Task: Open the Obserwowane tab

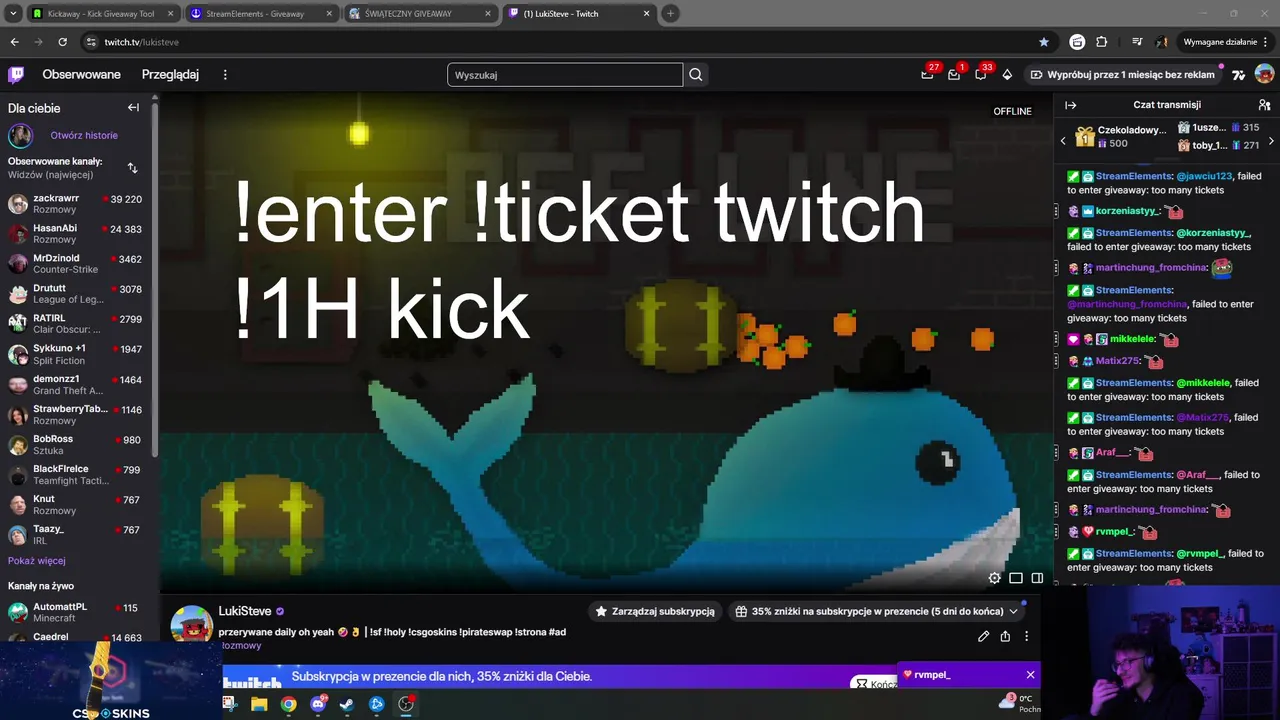Action: [81, 74]
